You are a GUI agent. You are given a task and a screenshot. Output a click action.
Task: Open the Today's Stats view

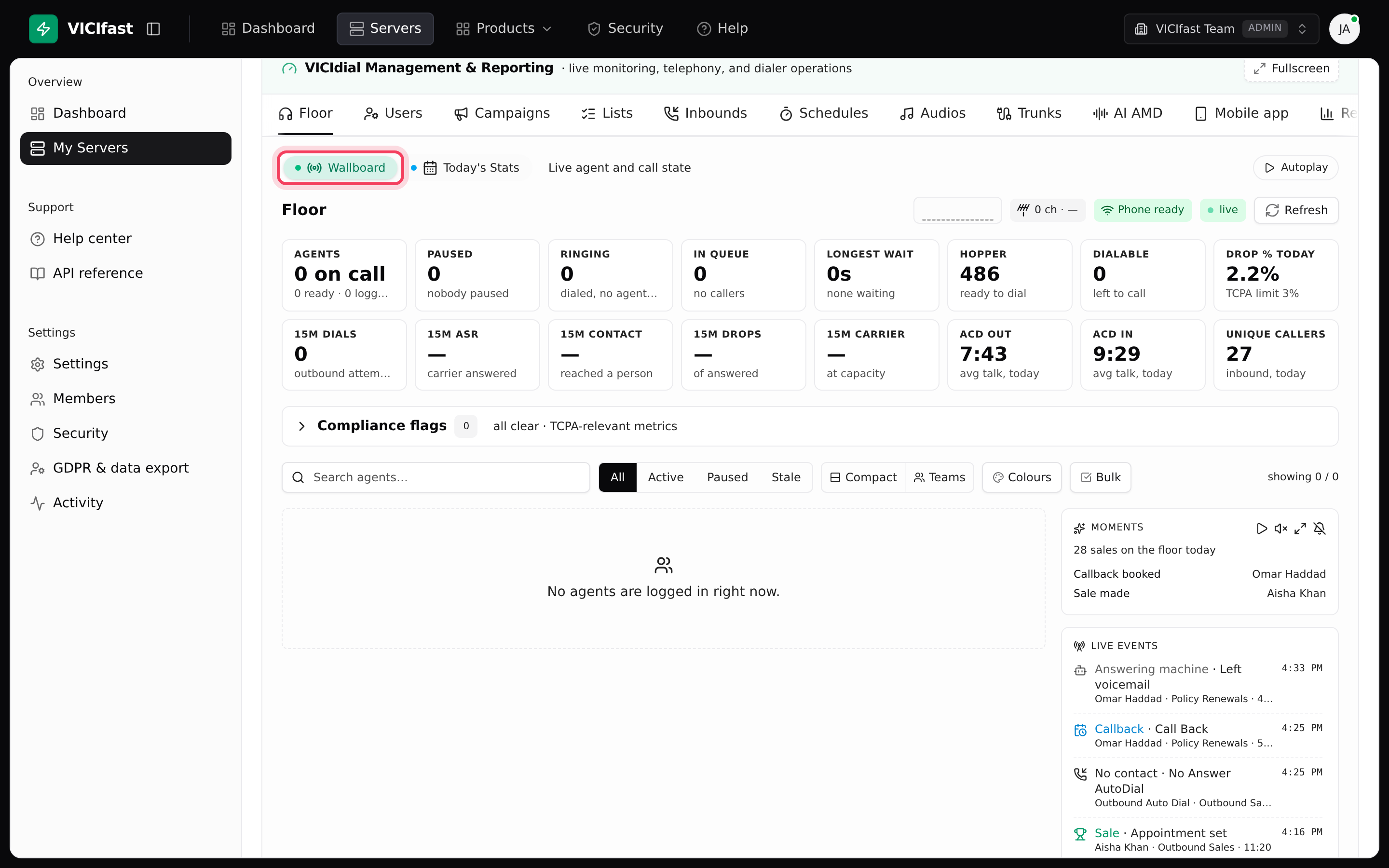coord(471,168)
